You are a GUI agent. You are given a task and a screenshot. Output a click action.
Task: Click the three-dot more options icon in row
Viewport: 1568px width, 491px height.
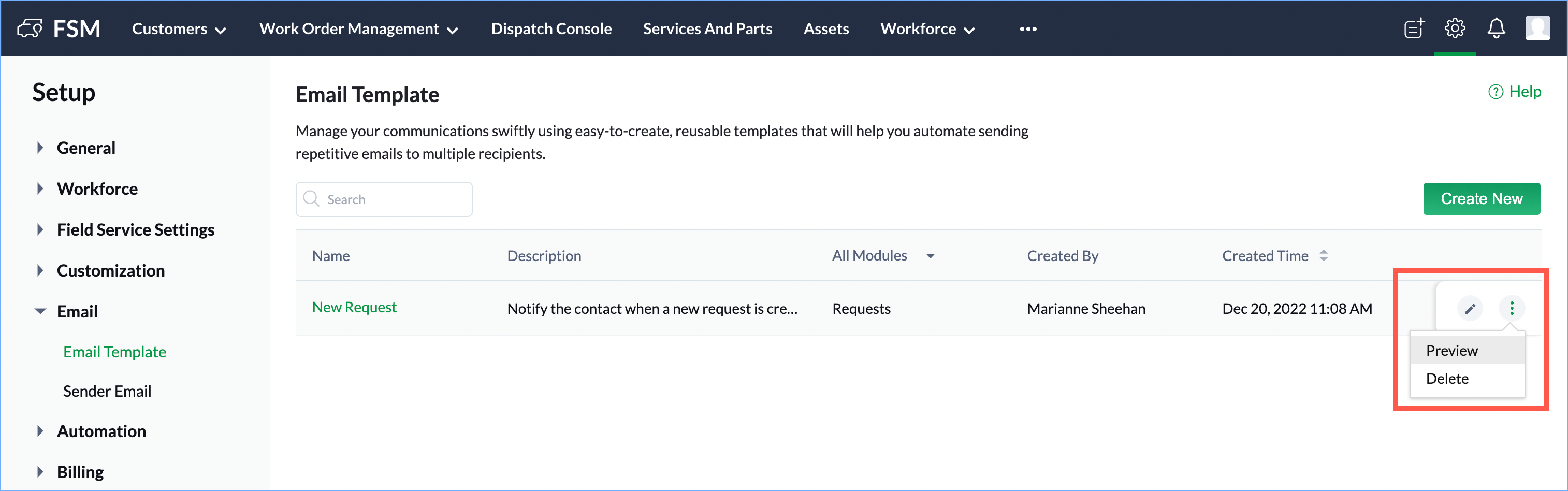pos(1512,308)
